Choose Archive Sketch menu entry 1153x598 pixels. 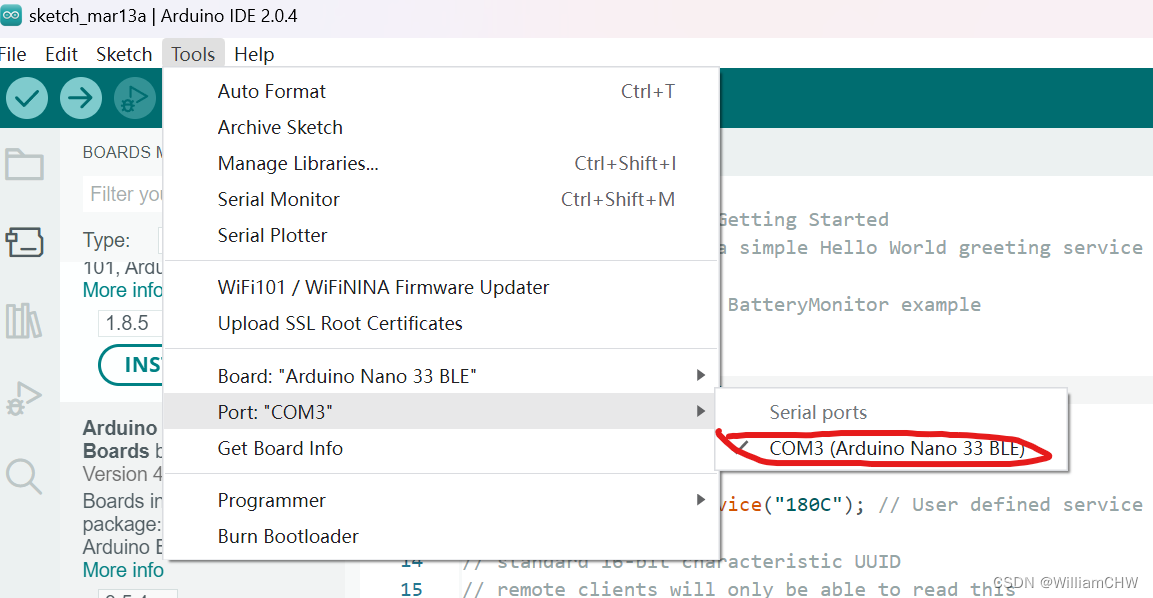click(441, 127)
